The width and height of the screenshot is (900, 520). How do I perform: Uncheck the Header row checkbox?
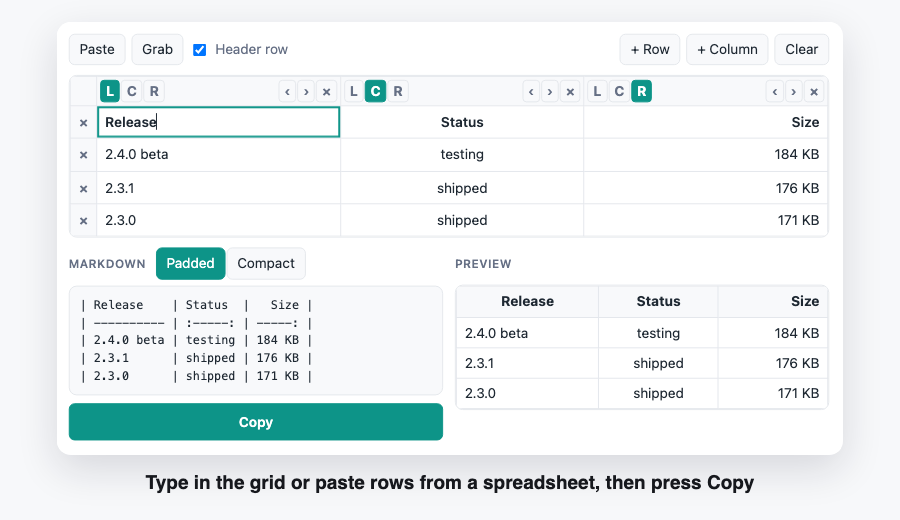click(200, 50)
